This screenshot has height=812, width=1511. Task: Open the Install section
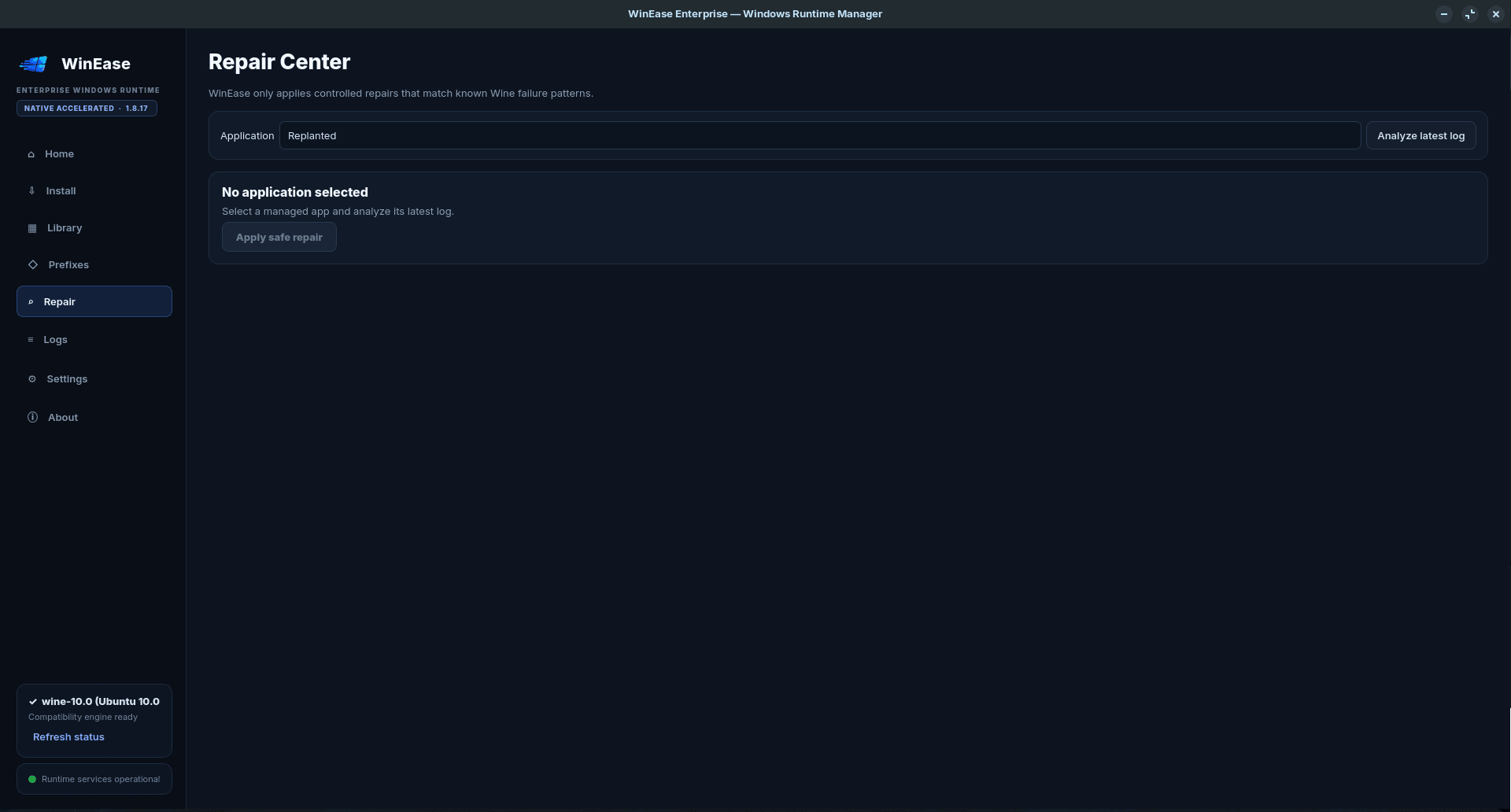pyautogui.click(x=94, y=190)
